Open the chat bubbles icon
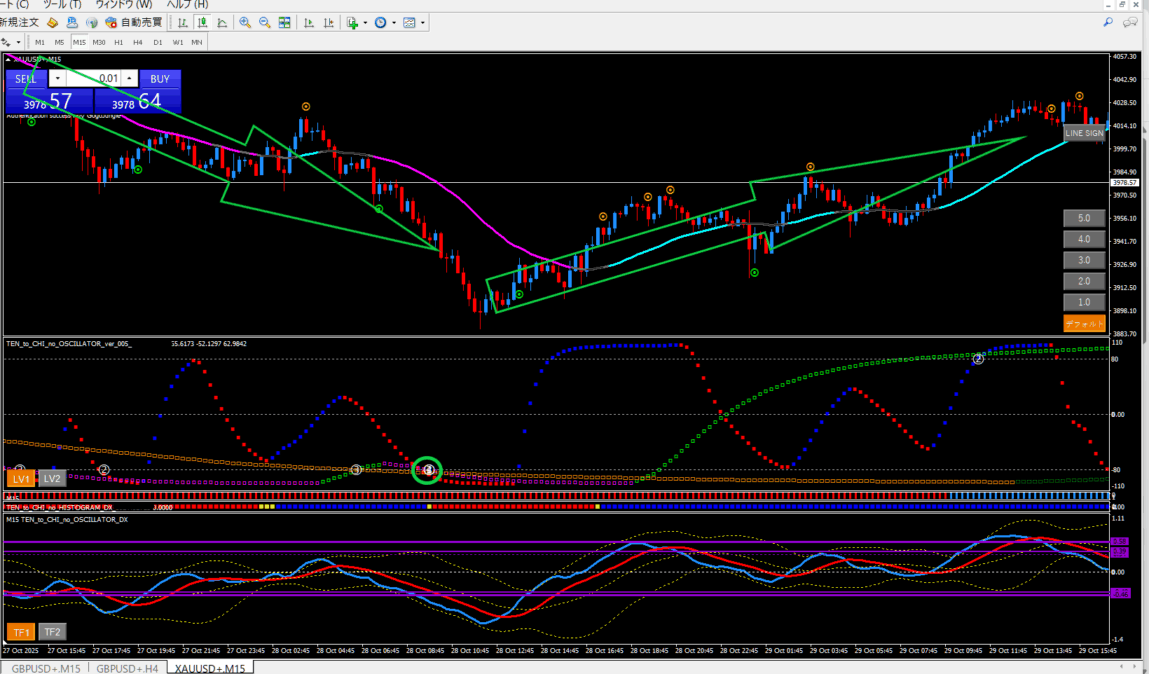1149x674 pixels. point(1132,22)
